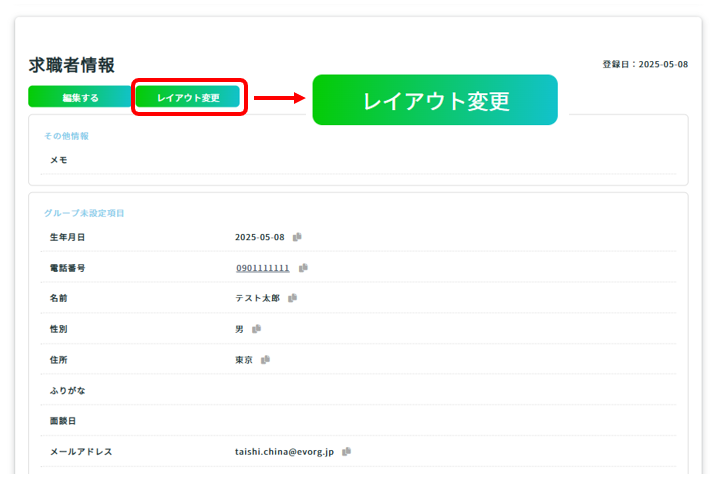Click the 住所 label
Viewport: 712px width, 502px height.
pyautogui.click(x=59, y=359)
